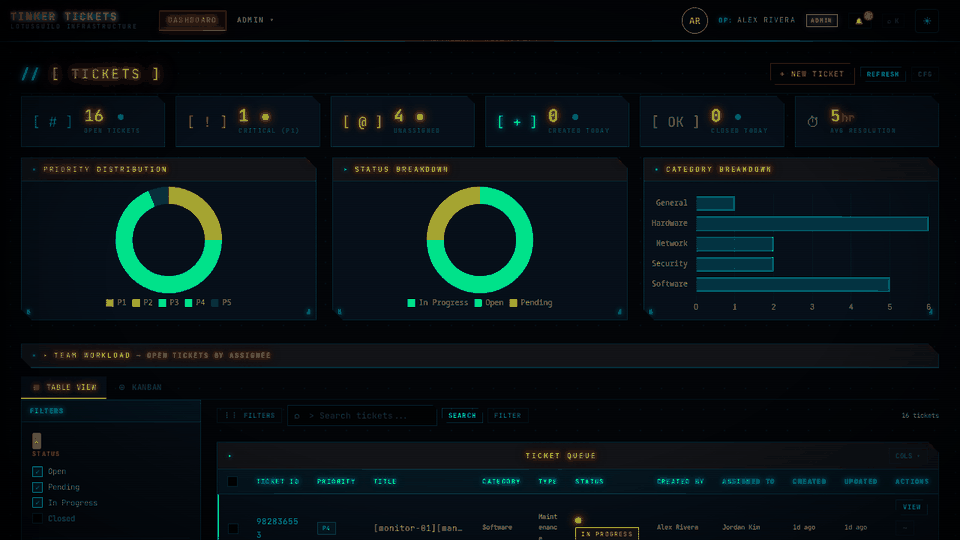This screenshot has height=540, width=960.
Task: Select all tickets with header checkbox
Action: coord(233,482)
